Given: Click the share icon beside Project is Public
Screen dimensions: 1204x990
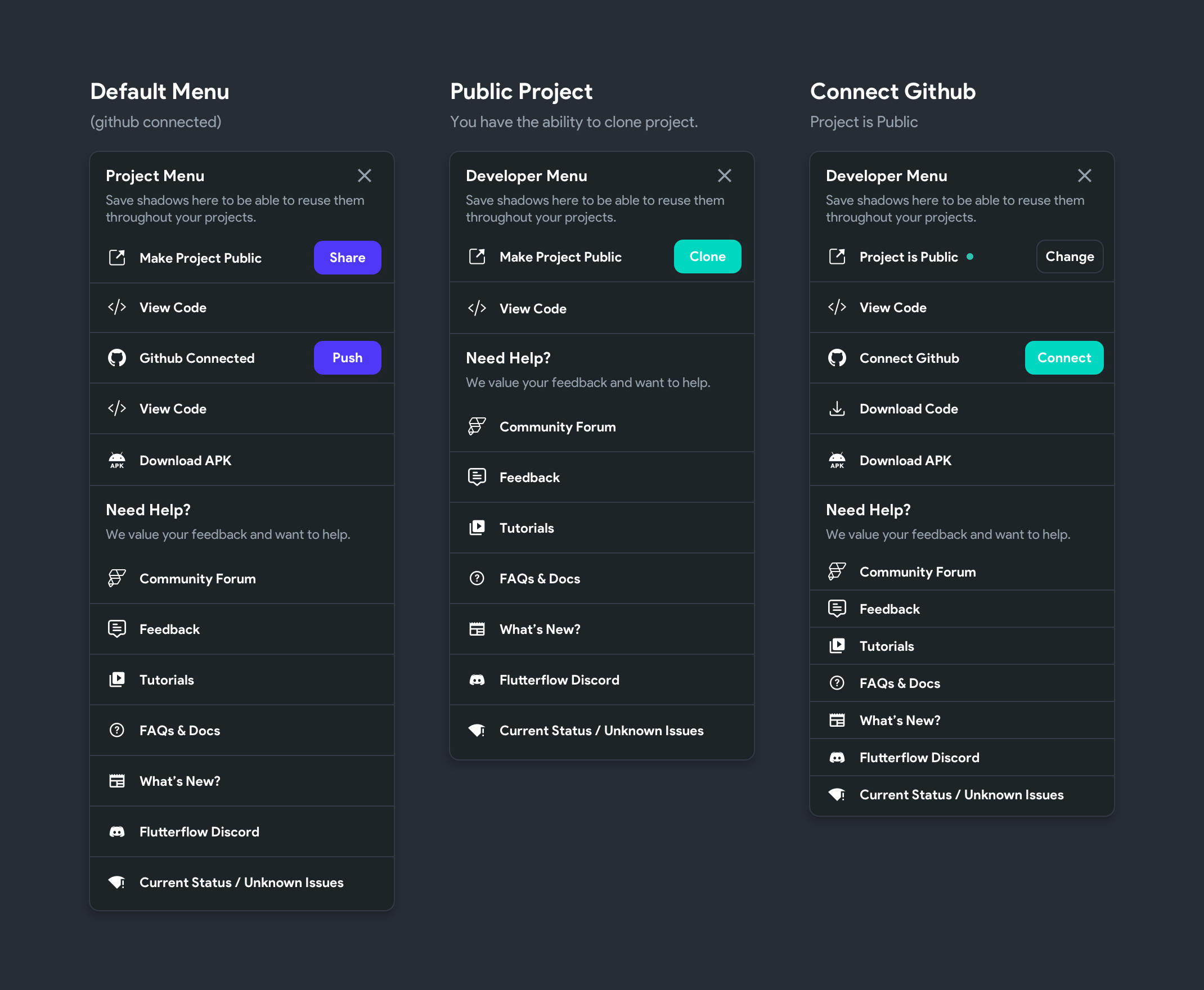Looking at the screenshot, I should click(837, 256).
